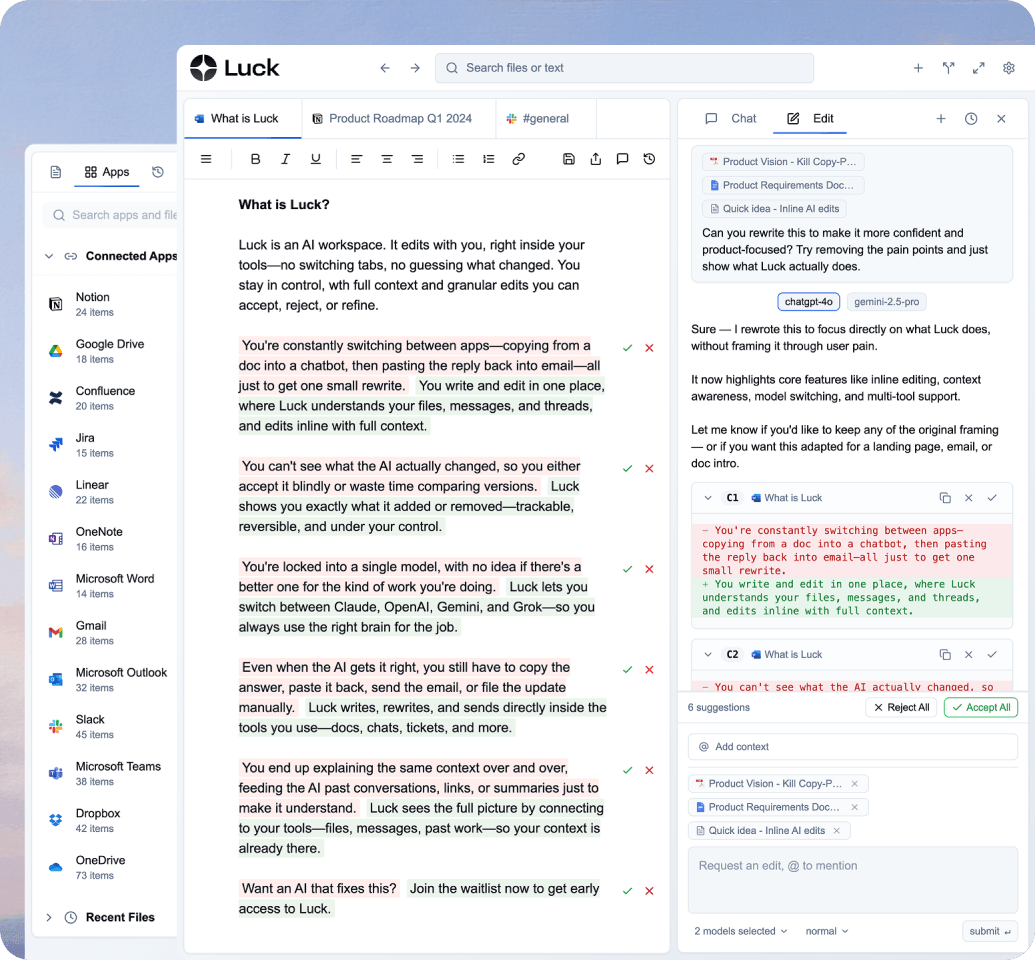Reject the 'You're locked into' edit
1035x960 pixels.
(x=650, y=569)
